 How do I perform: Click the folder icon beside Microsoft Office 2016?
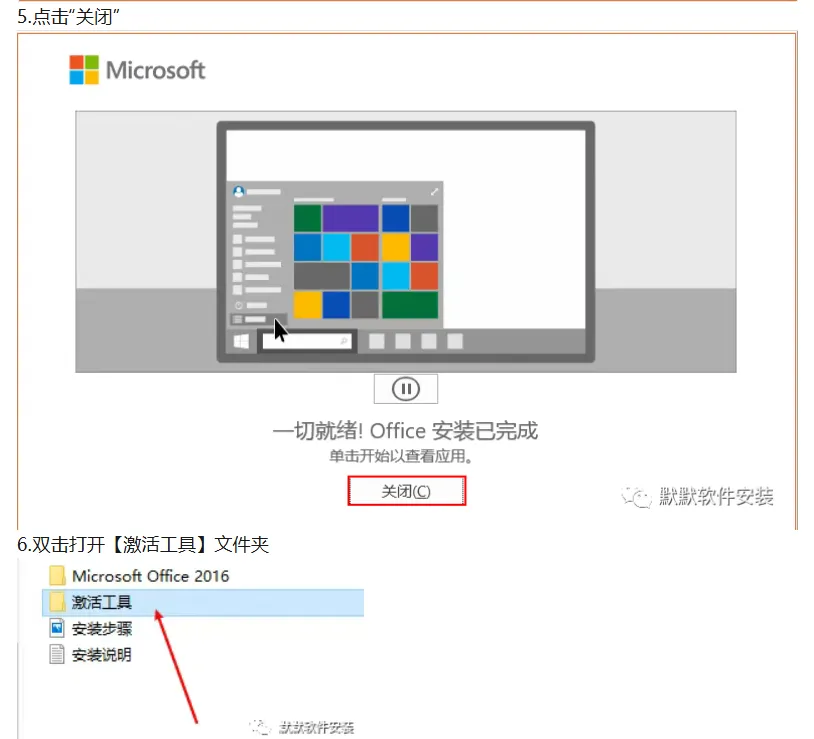[57, 576]
